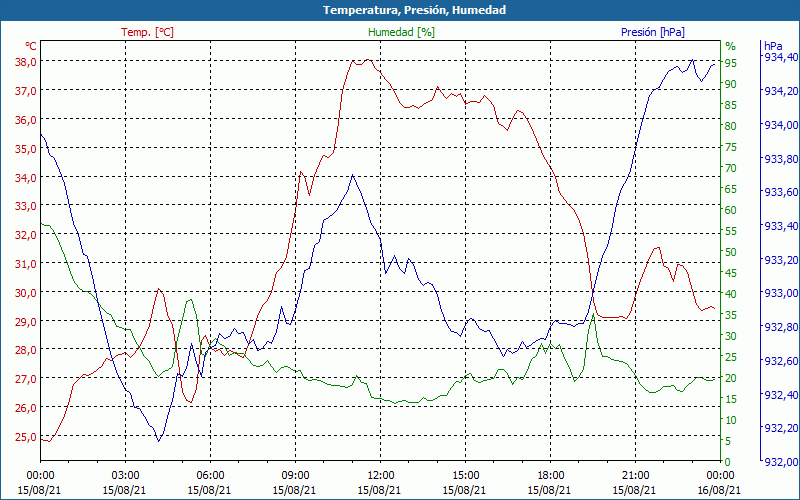Viewport: 800px width, 500px height.
Task: Click the 37,0 temperature axis tick
Action: [x=26, y=90]
